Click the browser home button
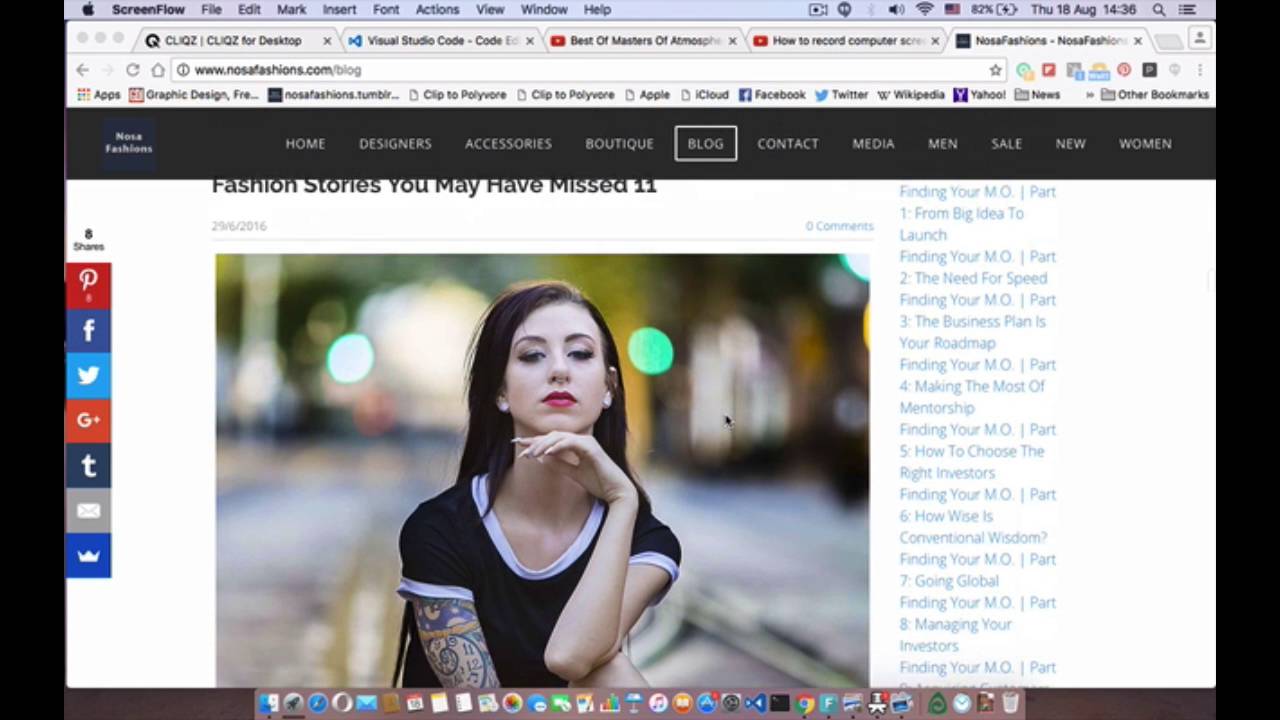1280x720 pixels. coord(157,70)
